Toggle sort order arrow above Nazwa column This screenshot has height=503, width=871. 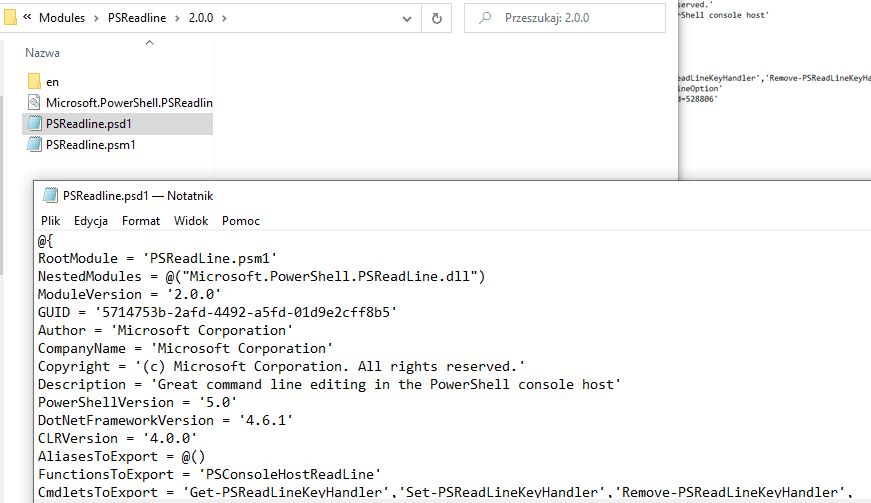[149, 42]
